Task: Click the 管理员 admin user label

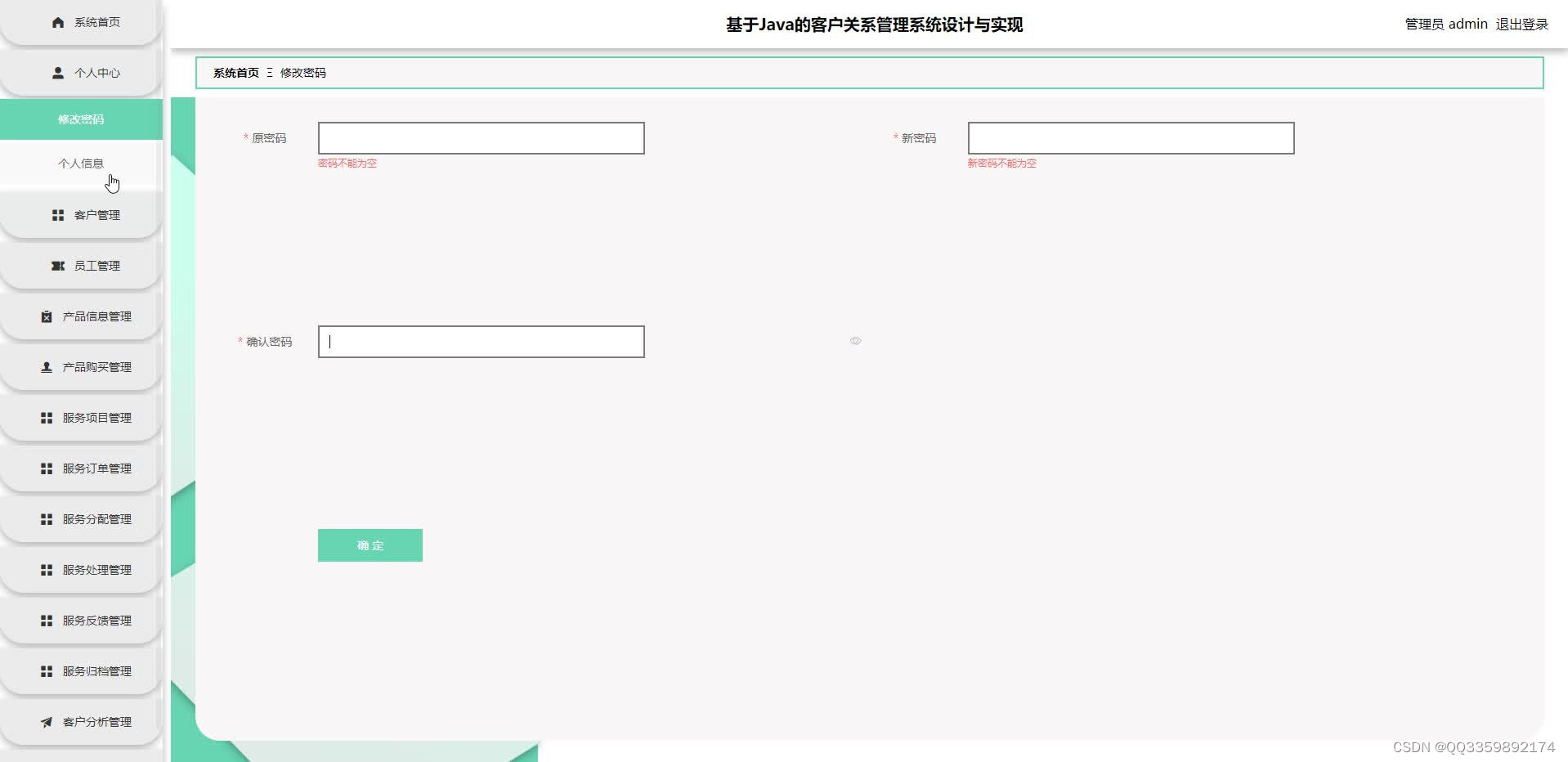Action: pos(1446,25)
